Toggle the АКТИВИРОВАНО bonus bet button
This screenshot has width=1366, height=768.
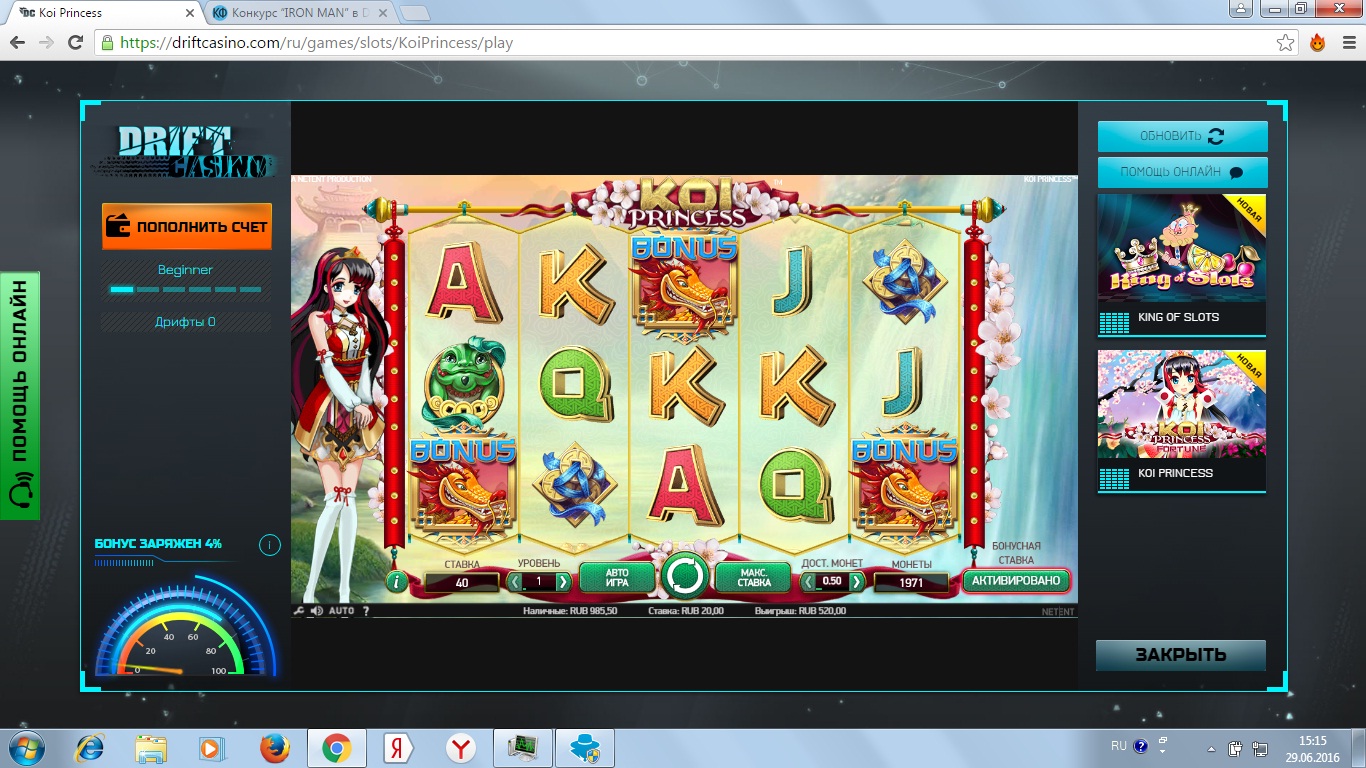click(1016, 581)
